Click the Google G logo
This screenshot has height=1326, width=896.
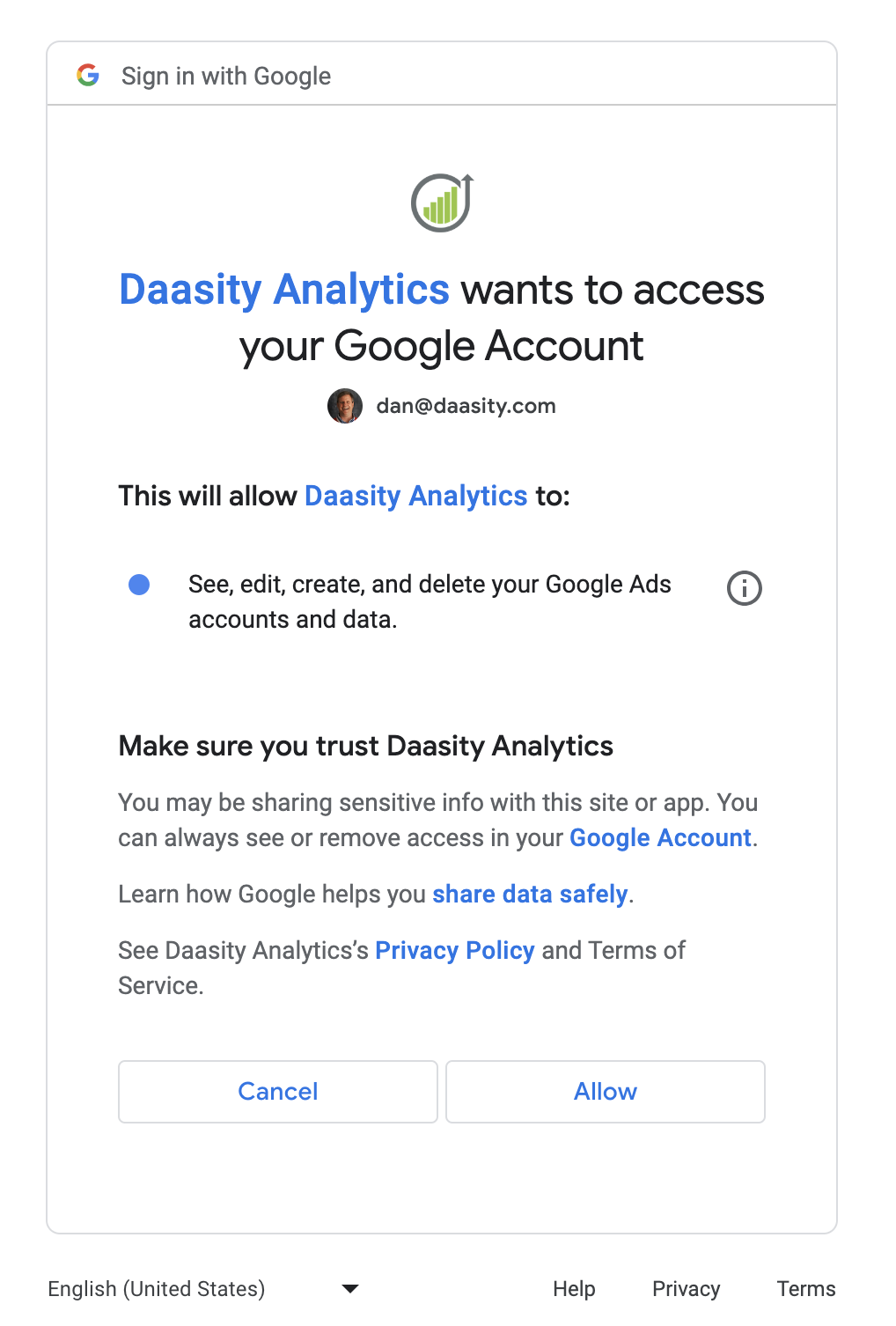pyautogui.click(x=88, y=76)
